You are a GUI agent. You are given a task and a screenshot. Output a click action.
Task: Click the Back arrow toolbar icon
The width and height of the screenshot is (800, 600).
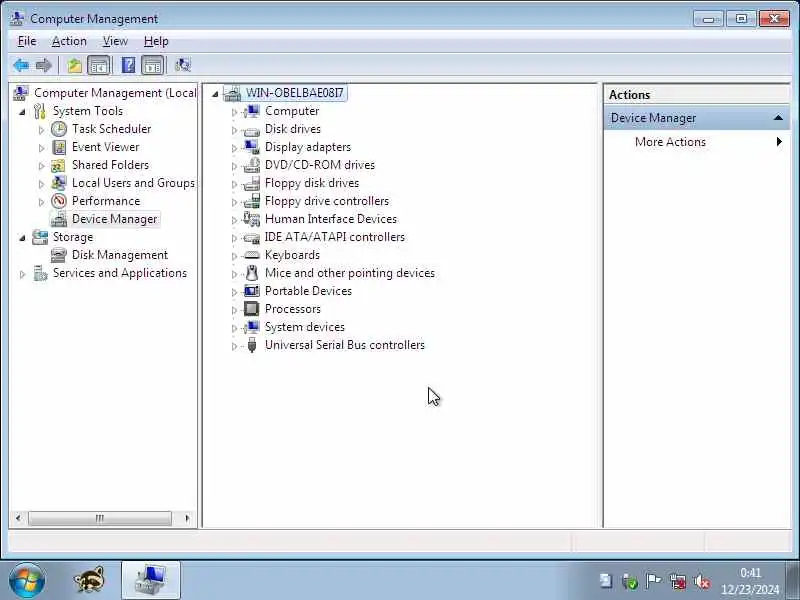(x=21, y=65)
